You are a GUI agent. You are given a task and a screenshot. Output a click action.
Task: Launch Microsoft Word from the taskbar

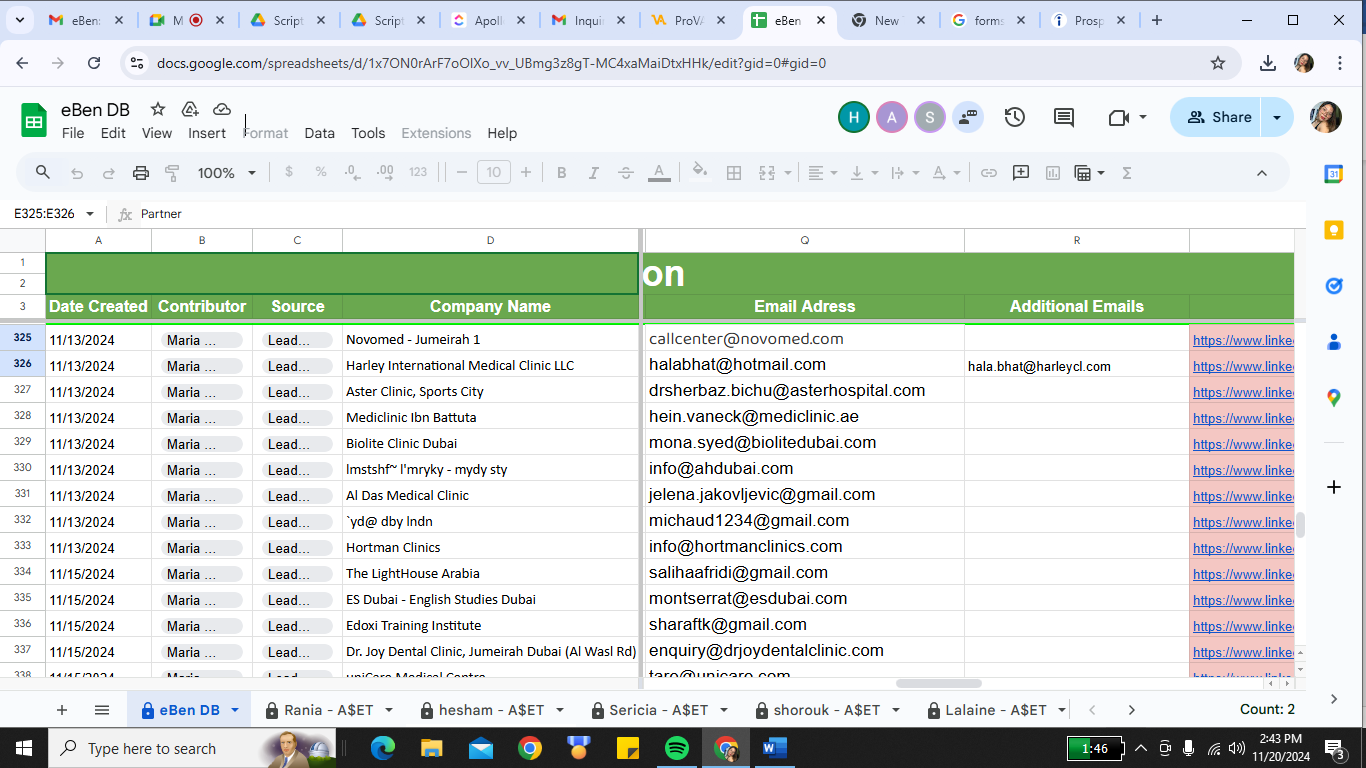775,748
